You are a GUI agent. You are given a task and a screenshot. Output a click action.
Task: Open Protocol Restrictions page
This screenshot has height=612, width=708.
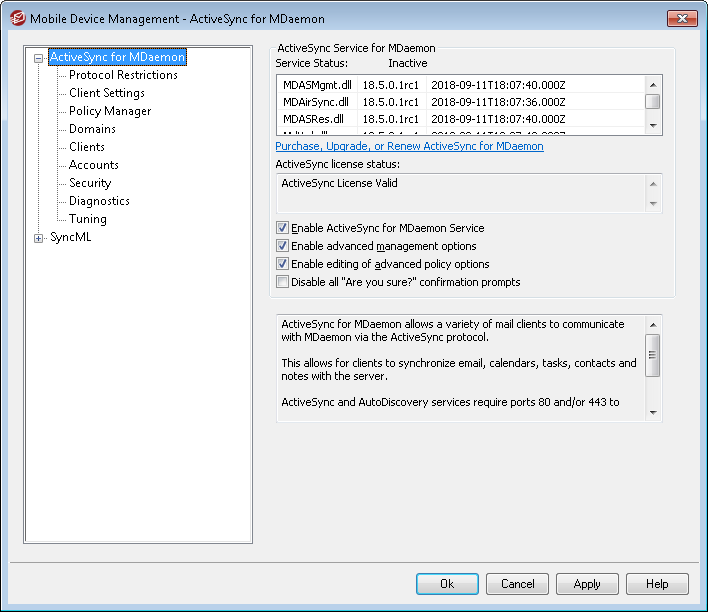pyautogui.click(x=123, y=75)
